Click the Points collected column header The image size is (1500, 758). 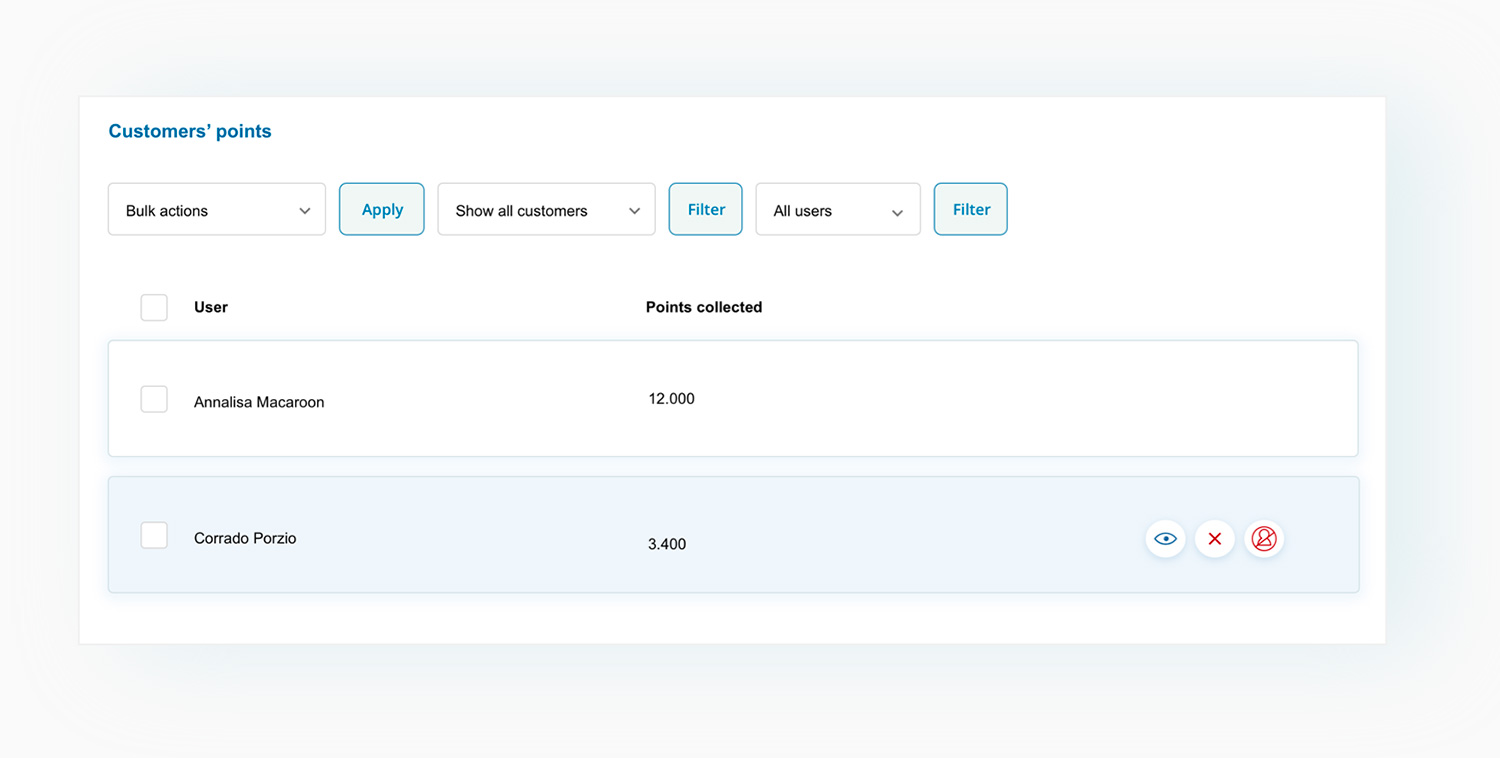(703, 307)
